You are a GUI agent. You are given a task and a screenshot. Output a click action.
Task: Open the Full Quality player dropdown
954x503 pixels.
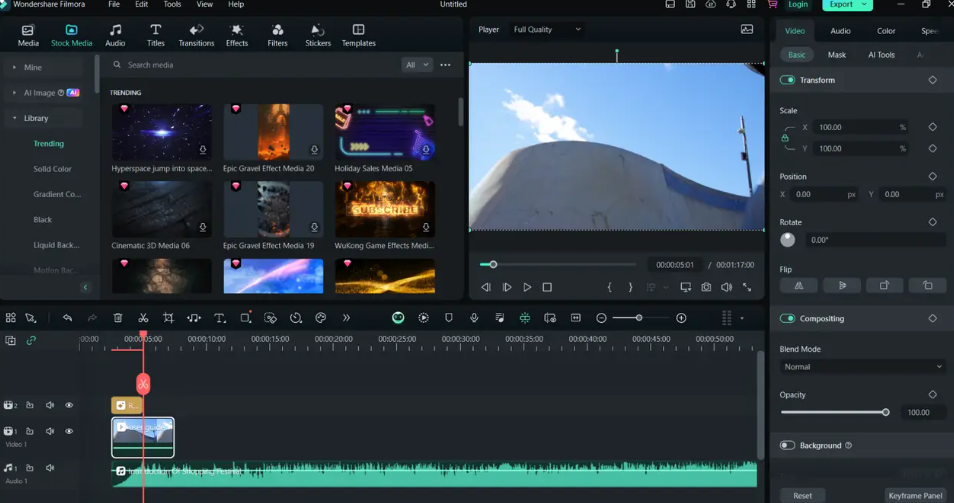(546, 30)
